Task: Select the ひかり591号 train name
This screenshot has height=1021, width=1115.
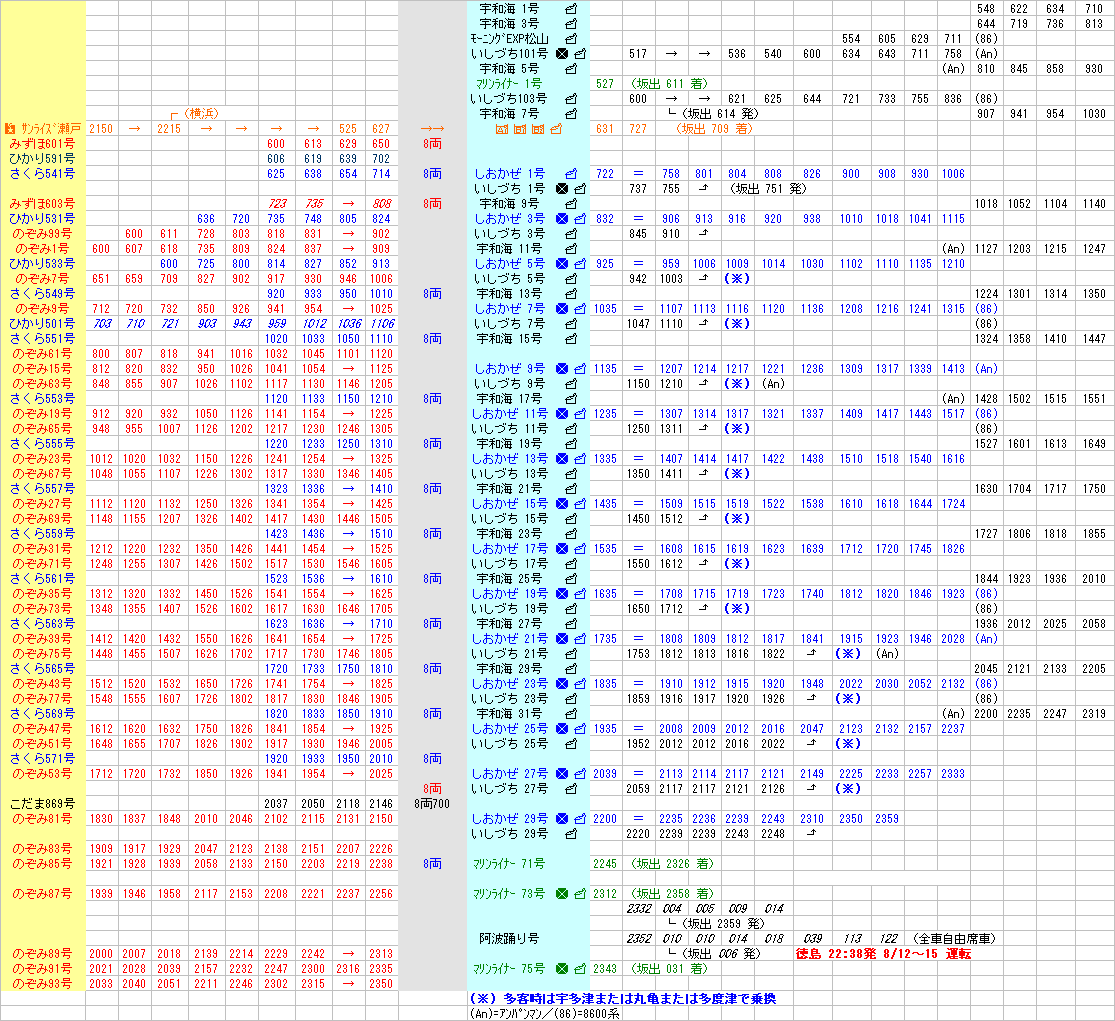Action: (x=42, y=159)
